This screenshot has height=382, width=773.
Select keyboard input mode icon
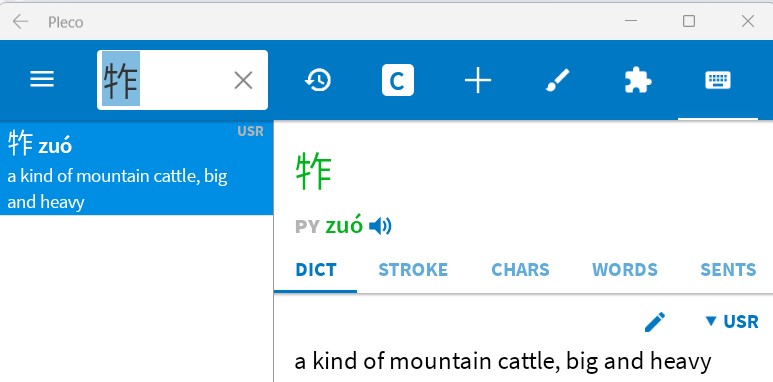point(718,80)
